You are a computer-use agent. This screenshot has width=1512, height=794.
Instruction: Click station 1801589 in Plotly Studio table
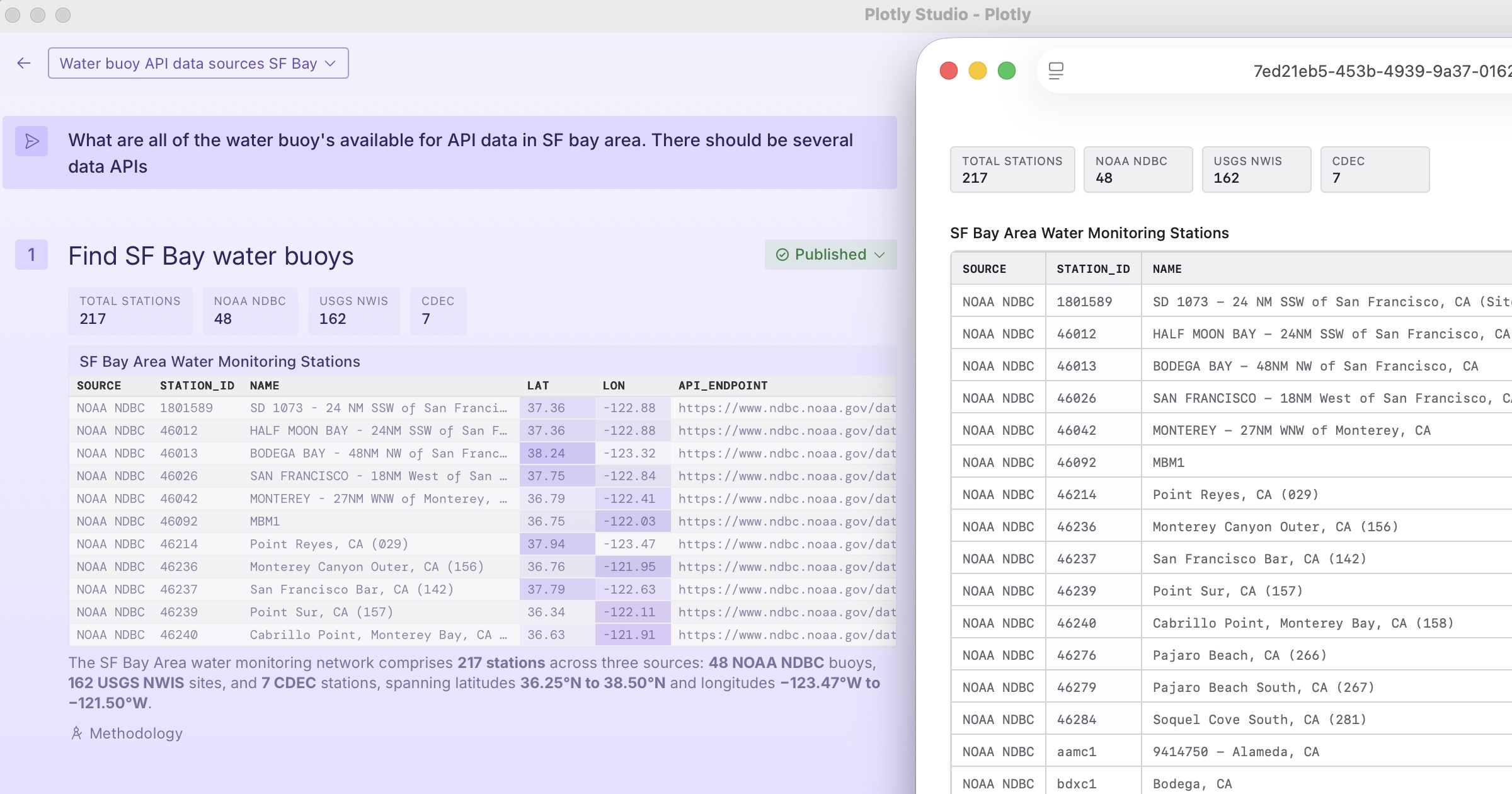coord(186,408)
